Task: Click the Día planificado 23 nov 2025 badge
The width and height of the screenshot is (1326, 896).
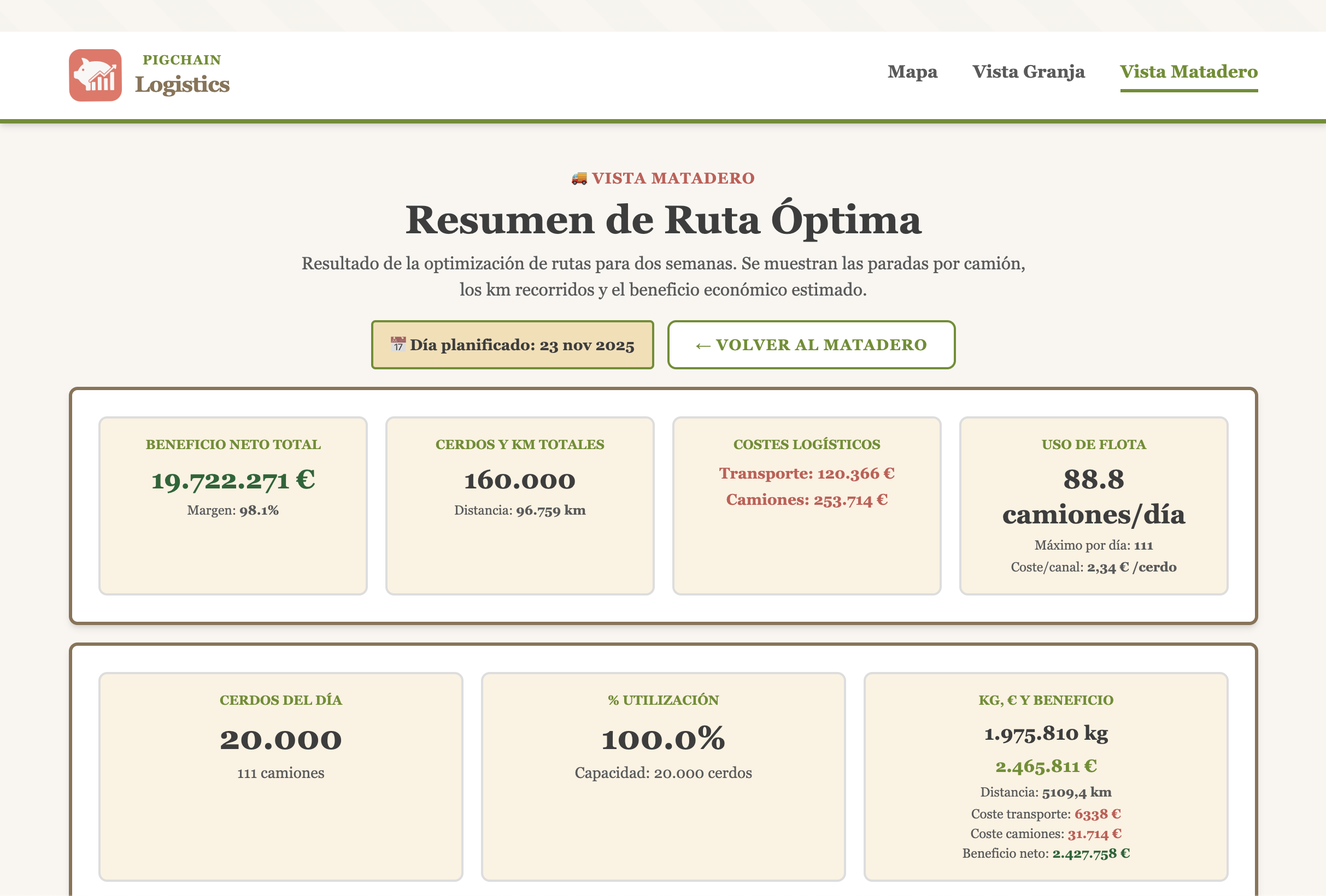Action: pos(512,345)
